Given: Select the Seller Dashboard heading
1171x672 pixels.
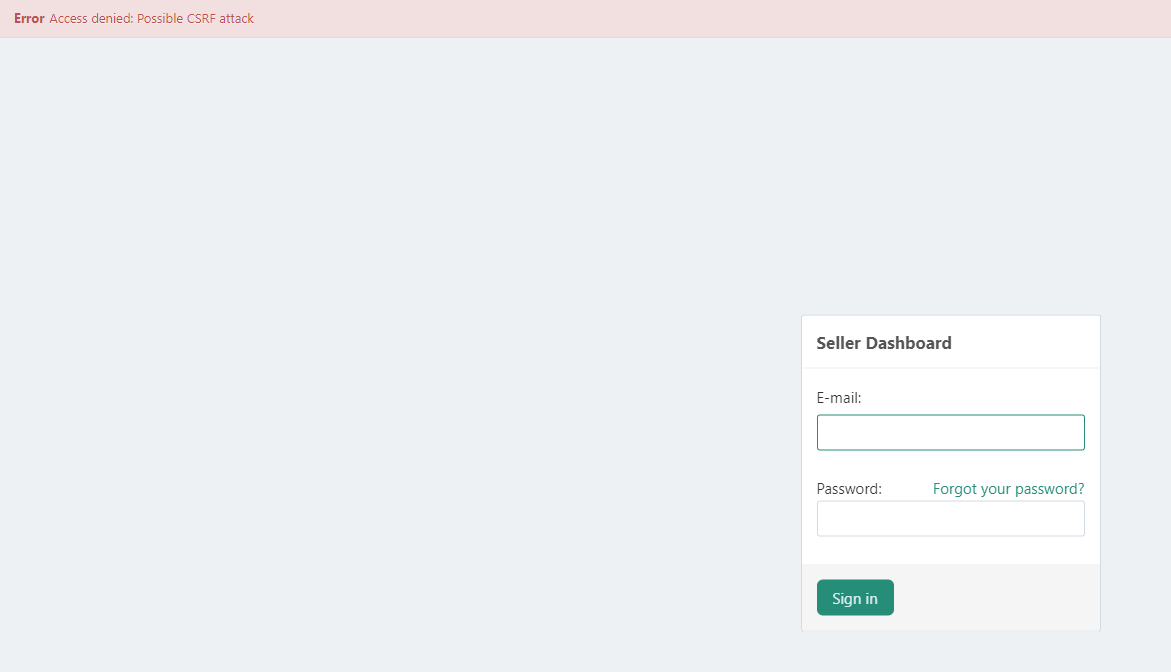Looking at the screenshot, I should pos(884,343).
